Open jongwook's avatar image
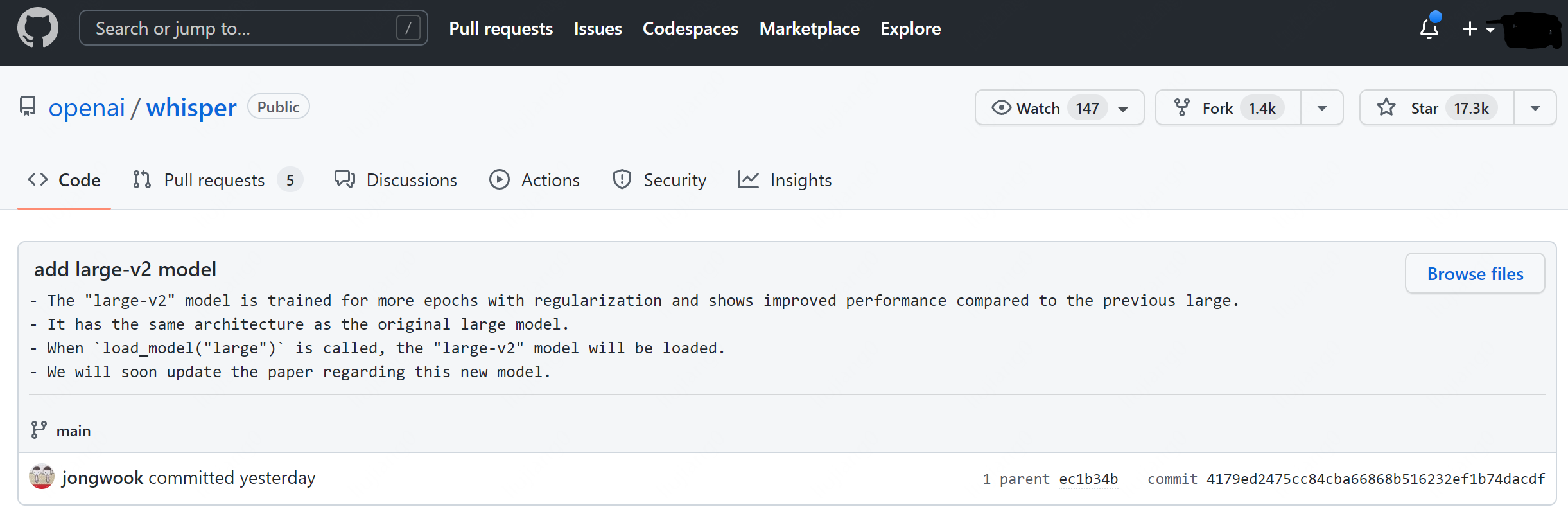Viewport: 1568px width, 514px height. pos(42,477)
